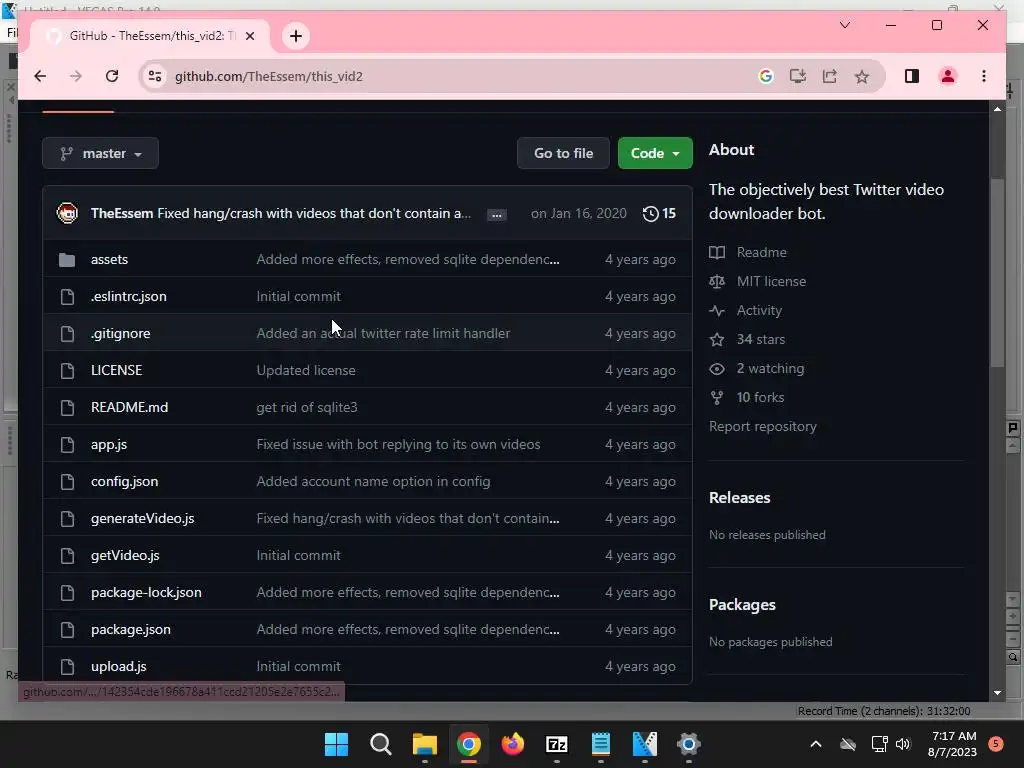1024x768 pixels.
Task: Open the green Code dropdown
Action: 655,153
